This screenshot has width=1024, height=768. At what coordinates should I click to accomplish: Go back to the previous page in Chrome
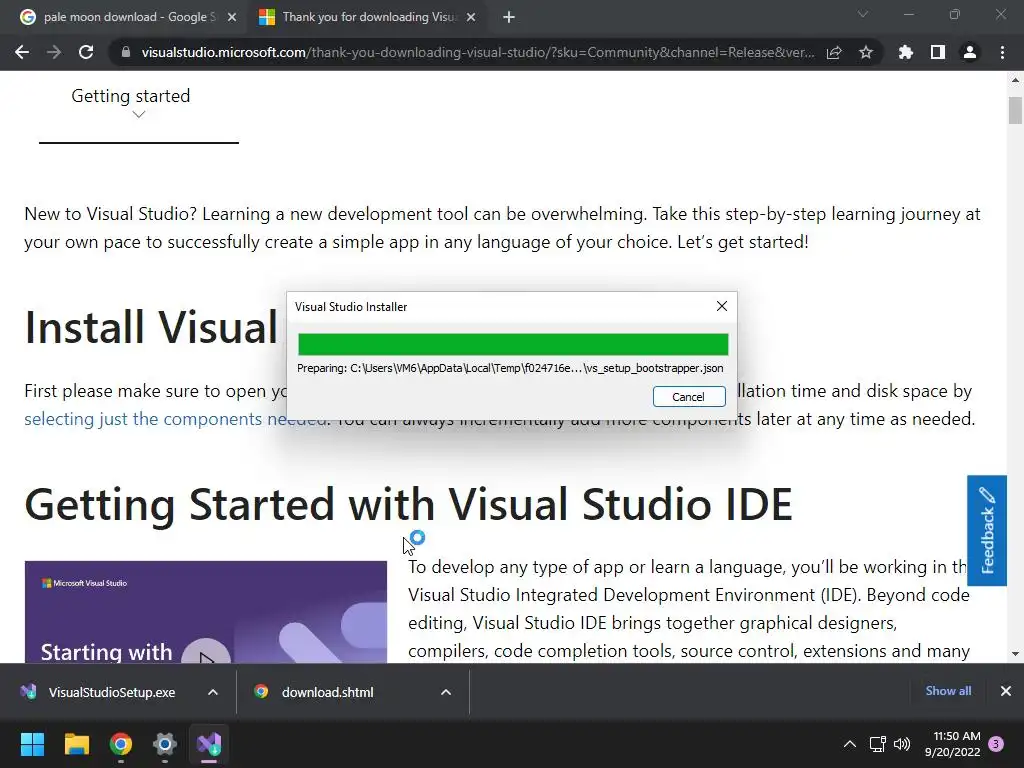point(22,52)
